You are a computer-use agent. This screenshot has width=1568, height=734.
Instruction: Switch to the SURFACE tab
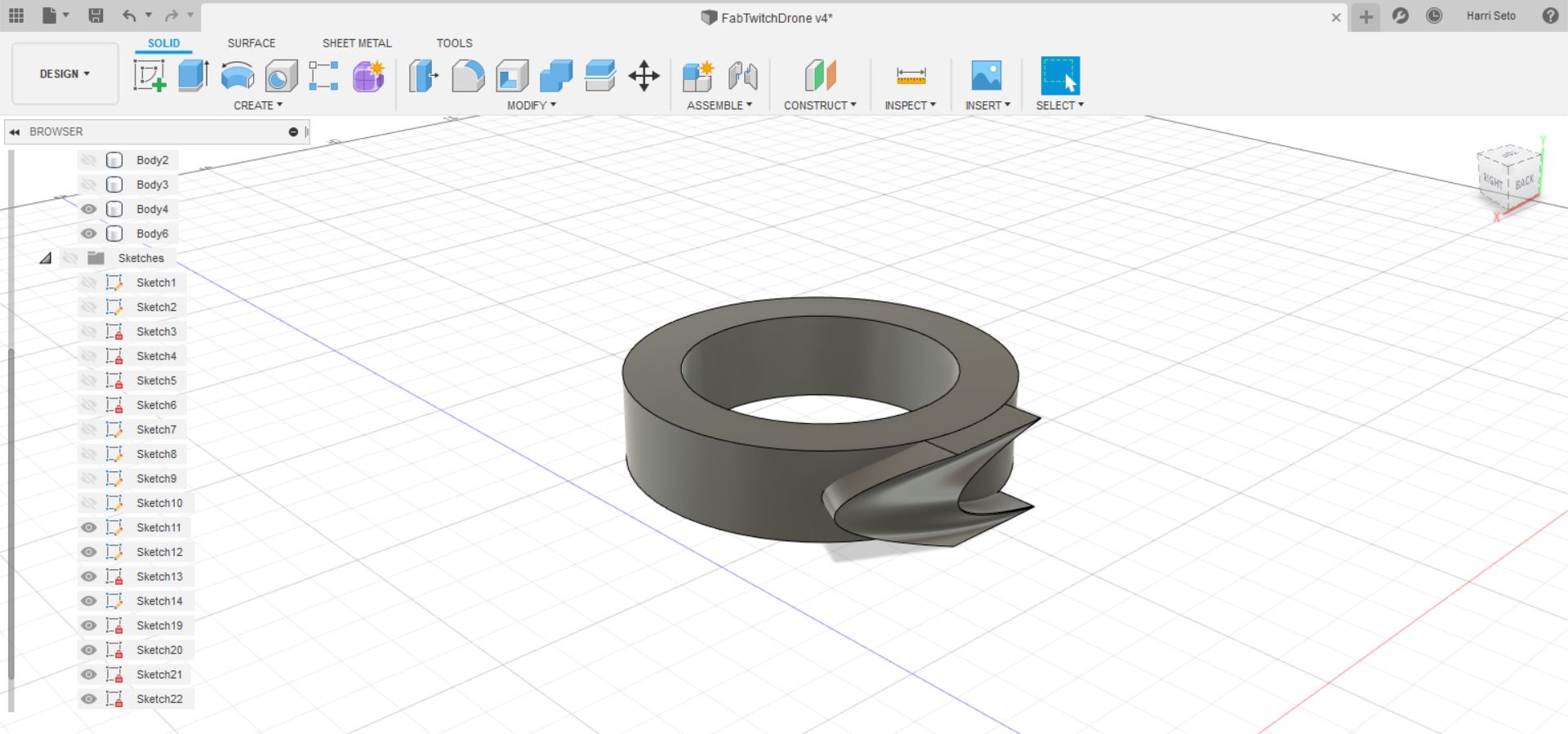pos(252,43)
